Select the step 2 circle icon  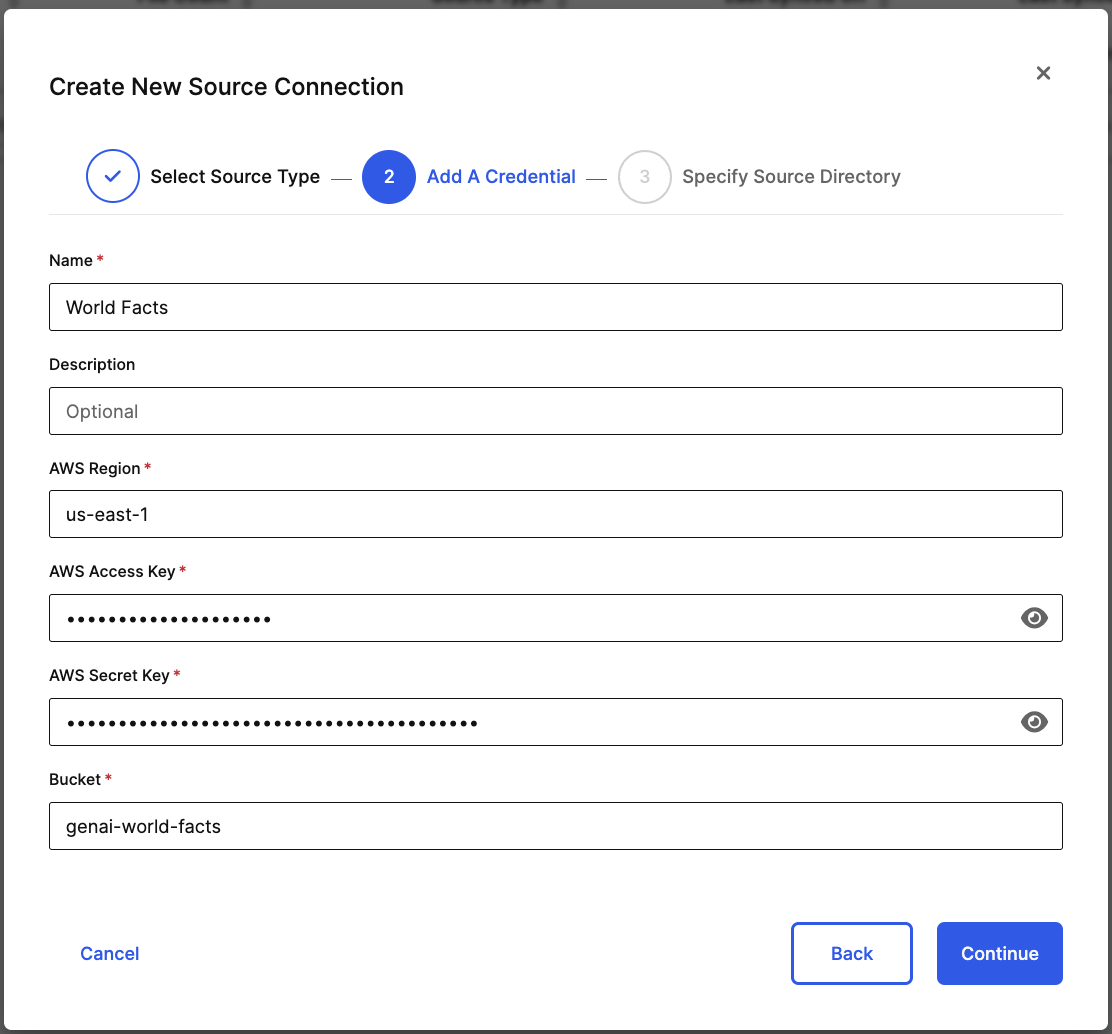pos(389,177)
